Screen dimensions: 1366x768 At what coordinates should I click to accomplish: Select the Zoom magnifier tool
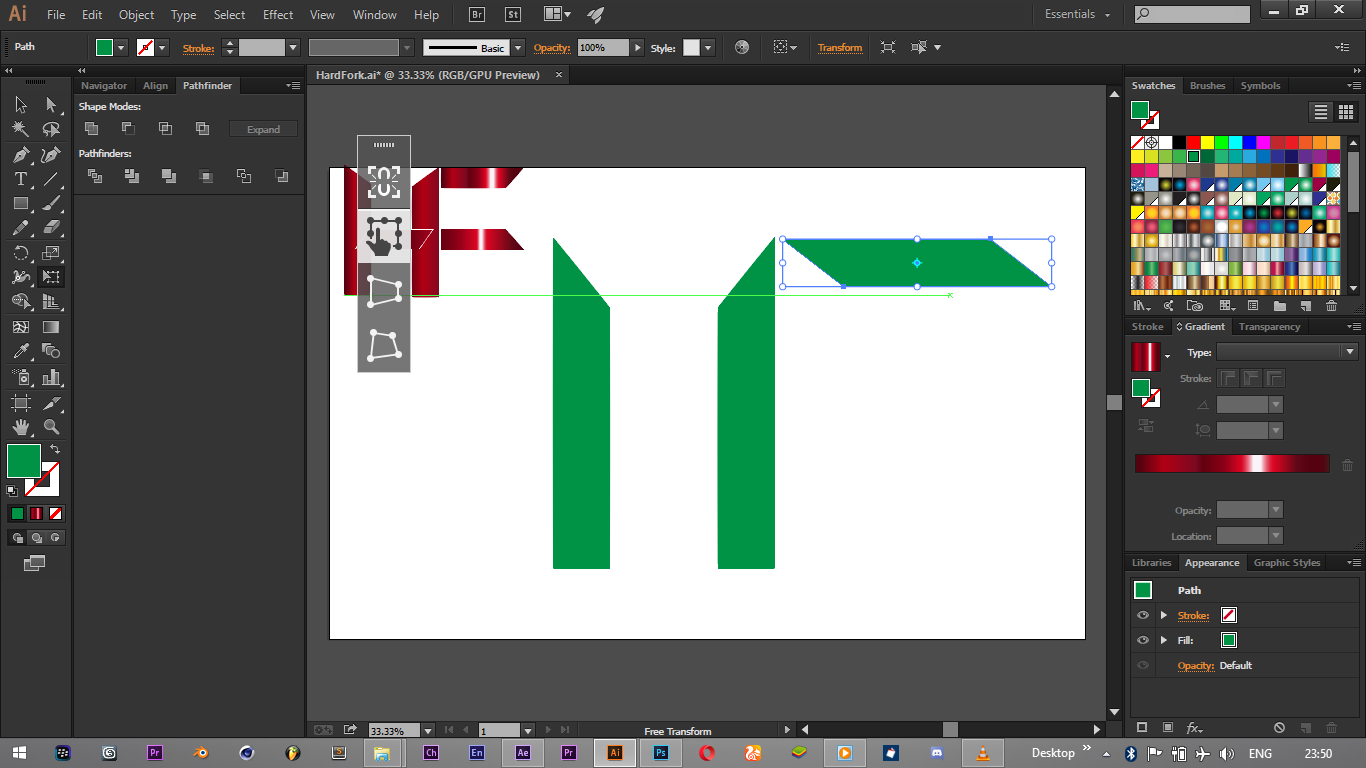[51, 427]
